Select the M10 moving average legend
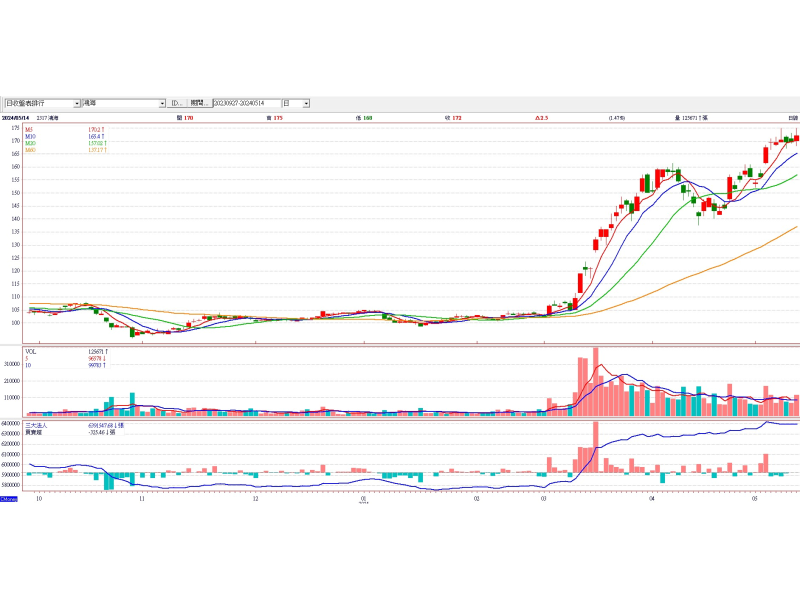This screenshot has height=600, width=800. click(x=30, y=137)
